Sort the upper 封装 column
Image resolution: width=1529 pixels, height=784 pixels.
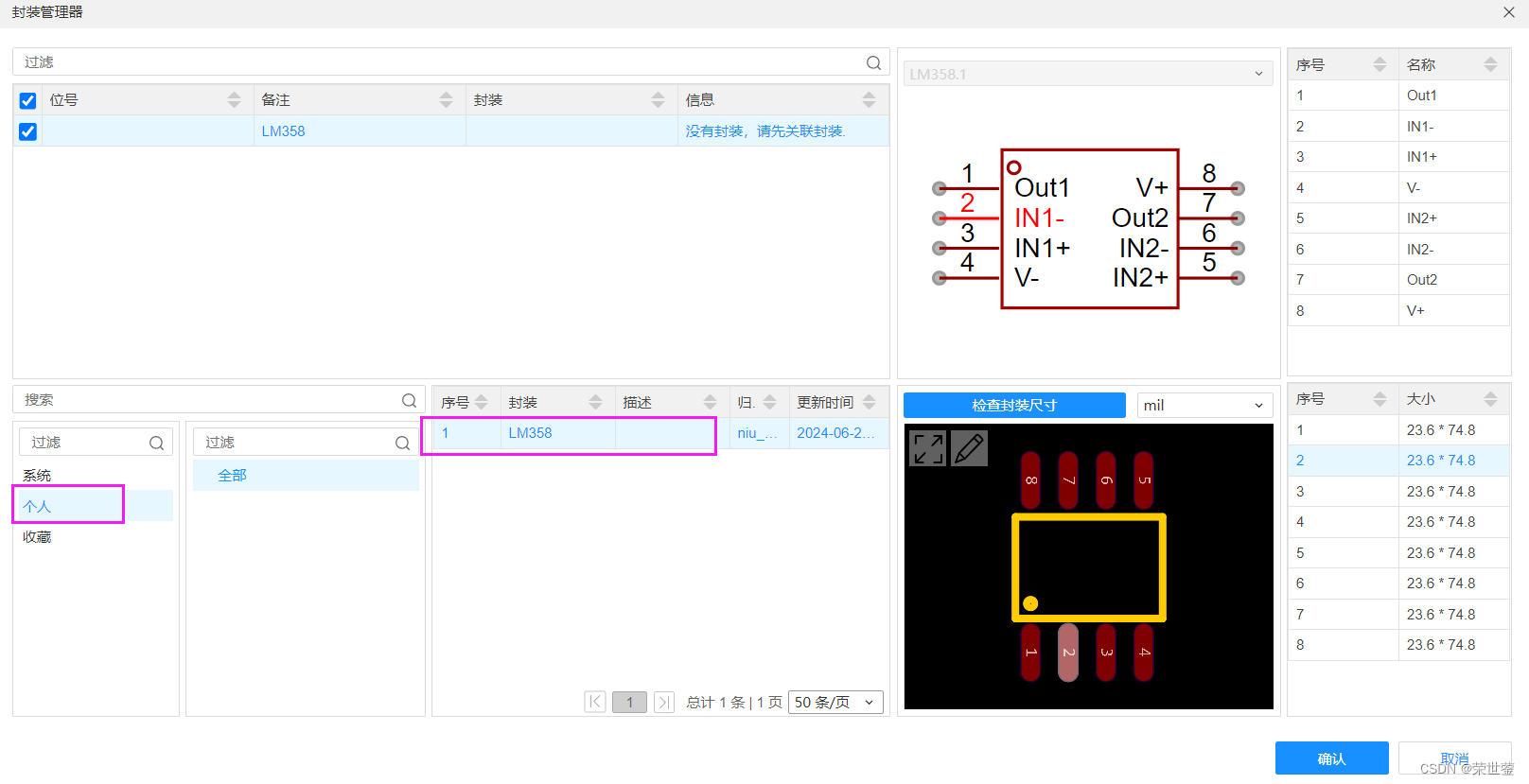pos(658,99)
